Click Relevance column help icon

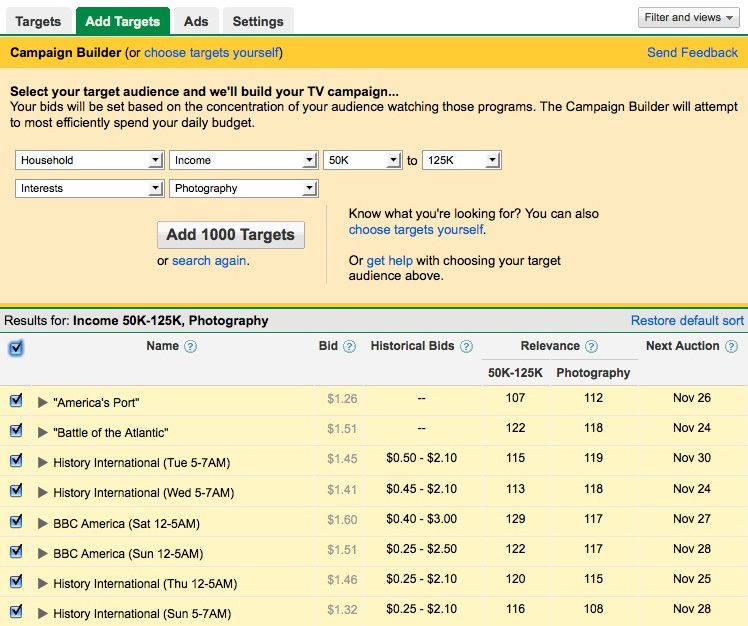(x=591, y=347)
